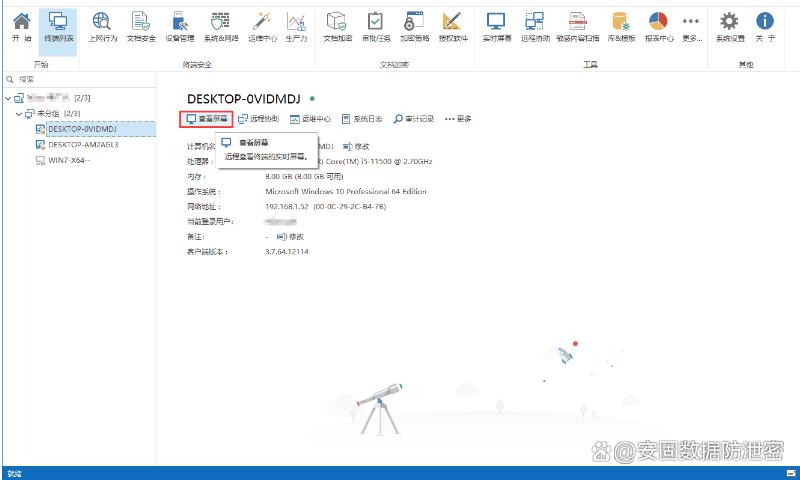The height and width of the screenshot is (480, 800).
Task: Select DESKTOP-AM2AGL3 in the terminal tree
Action: 83,144
